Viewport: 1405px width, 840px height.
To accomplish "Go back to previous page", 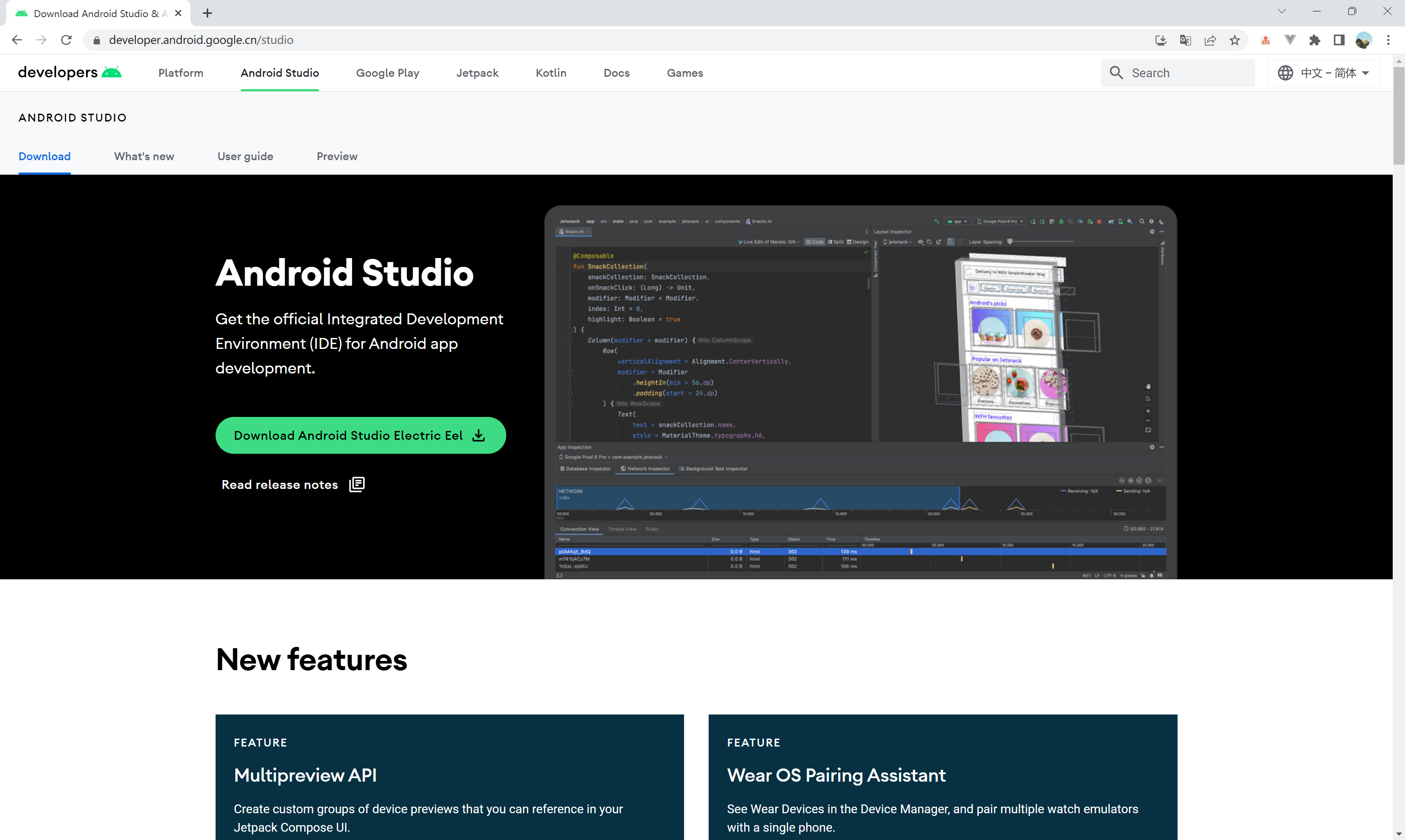I will point(17,39).
